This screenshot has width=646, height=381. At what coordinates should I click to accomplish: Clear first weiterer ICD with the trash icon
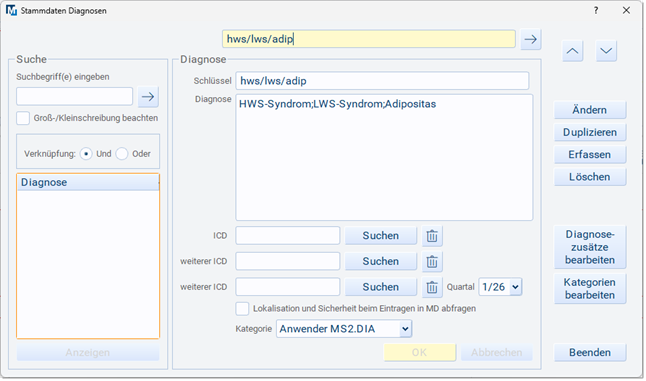pos(432,262)
